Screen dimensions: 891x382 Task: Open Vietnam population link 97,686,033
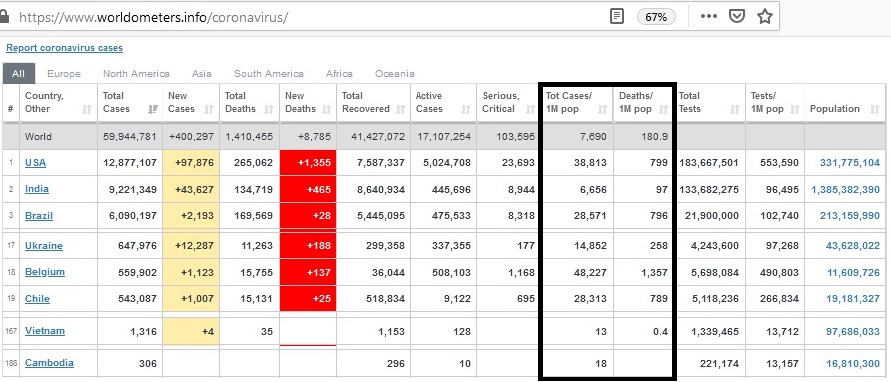coord(853,331)
